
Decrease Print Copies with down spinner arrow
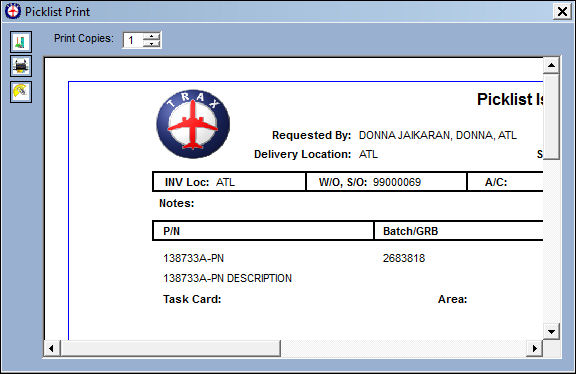152,44
